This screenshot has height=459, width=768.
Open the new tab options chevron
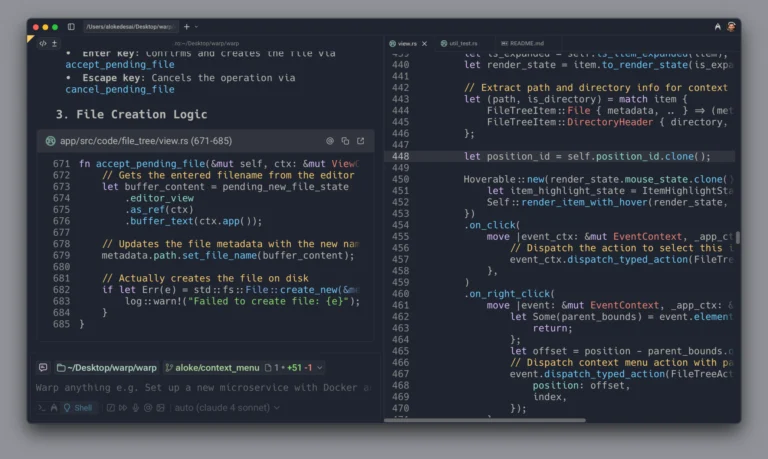pos(196,26)
